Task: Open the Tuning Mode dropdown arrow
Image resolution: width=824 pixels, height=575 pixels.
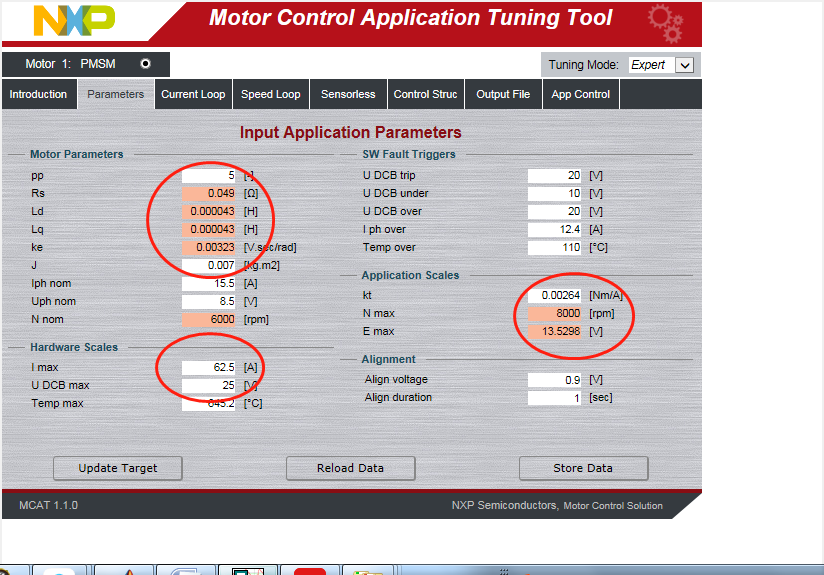Action: (684, 65)
